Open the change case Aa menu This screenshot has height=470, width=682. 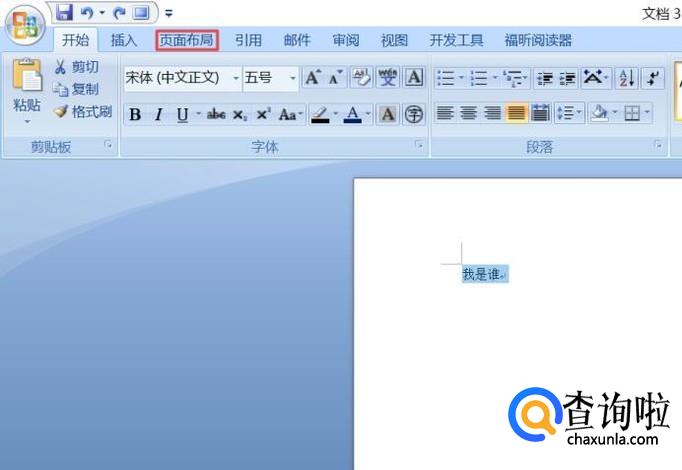tap(291, 114)
